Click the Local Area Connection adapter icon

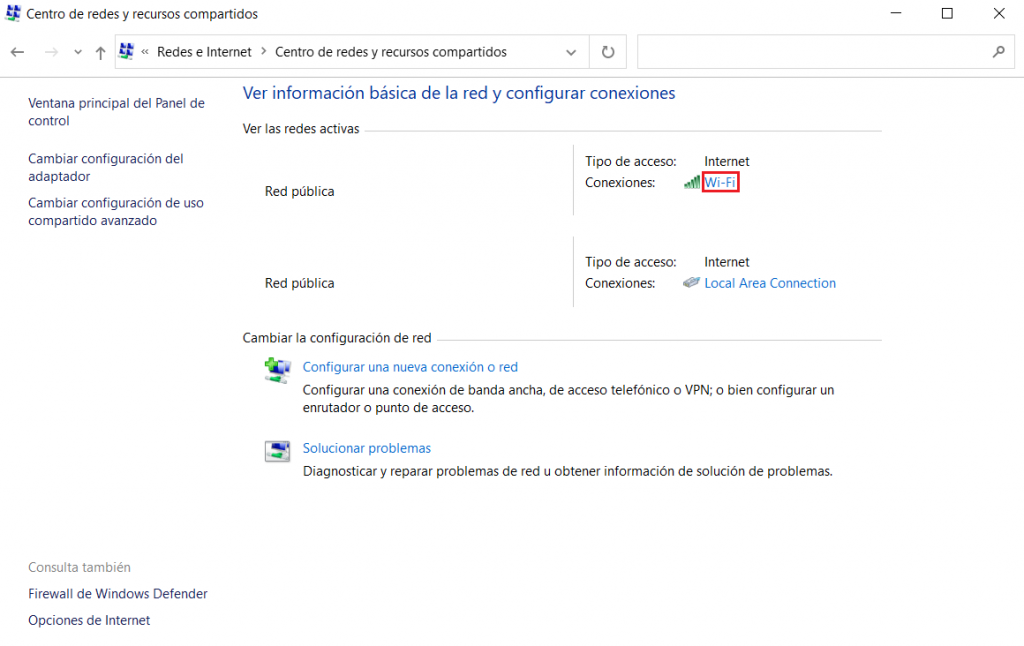coord(691,283)
